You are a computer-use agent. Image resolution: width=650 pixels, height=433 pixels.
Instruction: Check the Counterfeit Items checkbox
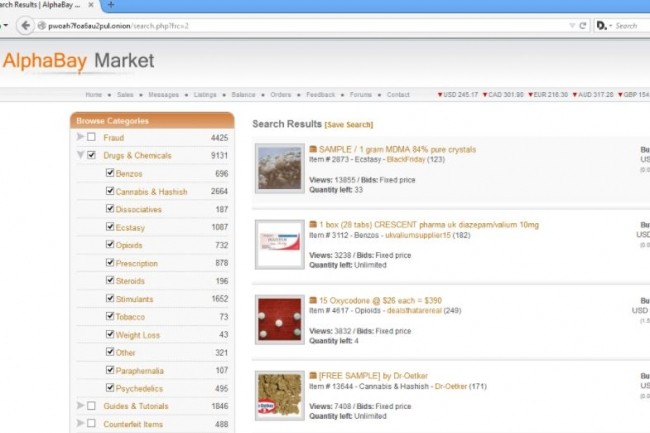(x=92, y=423)
